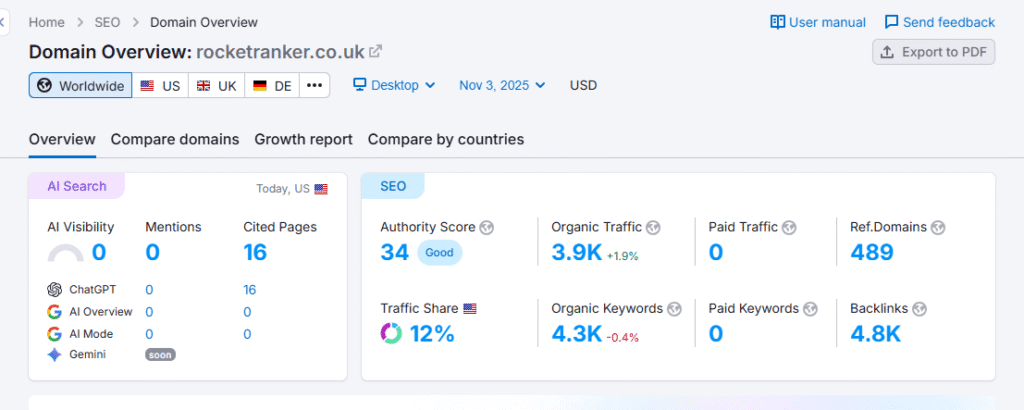Click the globe icon next to Organic Keywords
The width and height of the screenshot is (1024, 410).
click(674, 309)
